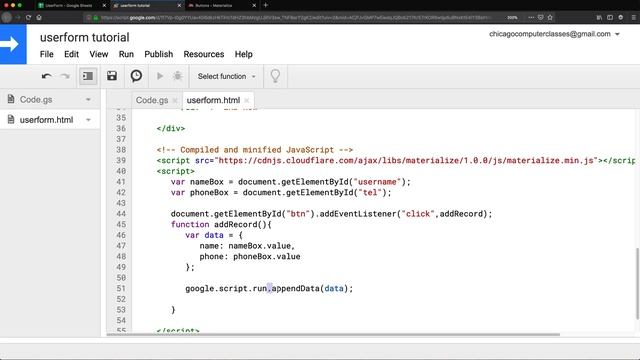Open account dropdown next to email address

click(x=617, y=34)
